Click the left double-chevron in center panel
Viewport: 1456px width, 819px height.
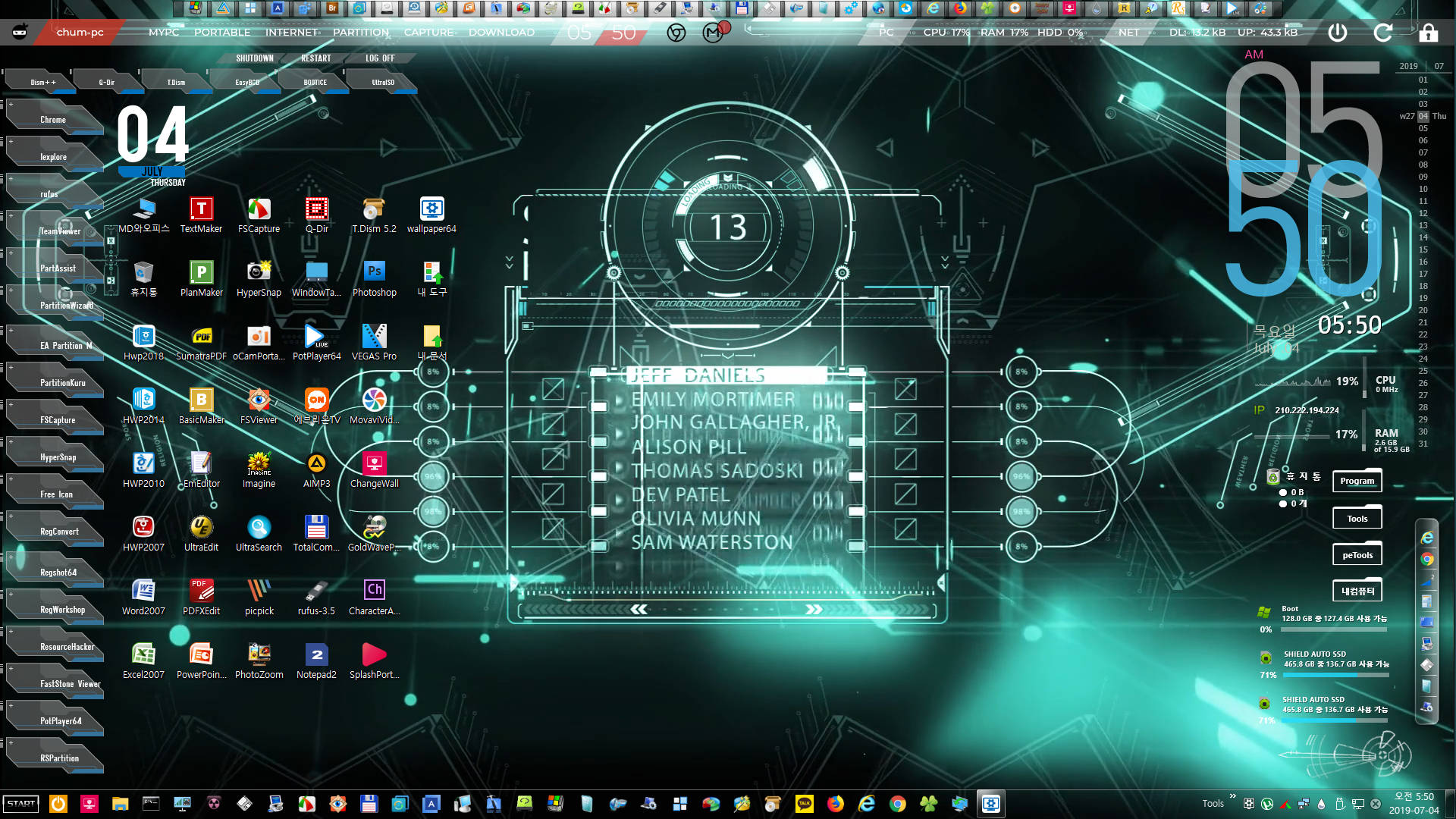tap(639, 609)
